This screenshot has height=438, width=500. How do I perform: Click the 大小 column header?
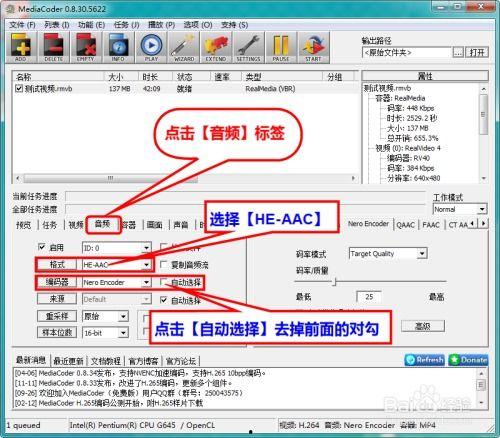point(121,77)
